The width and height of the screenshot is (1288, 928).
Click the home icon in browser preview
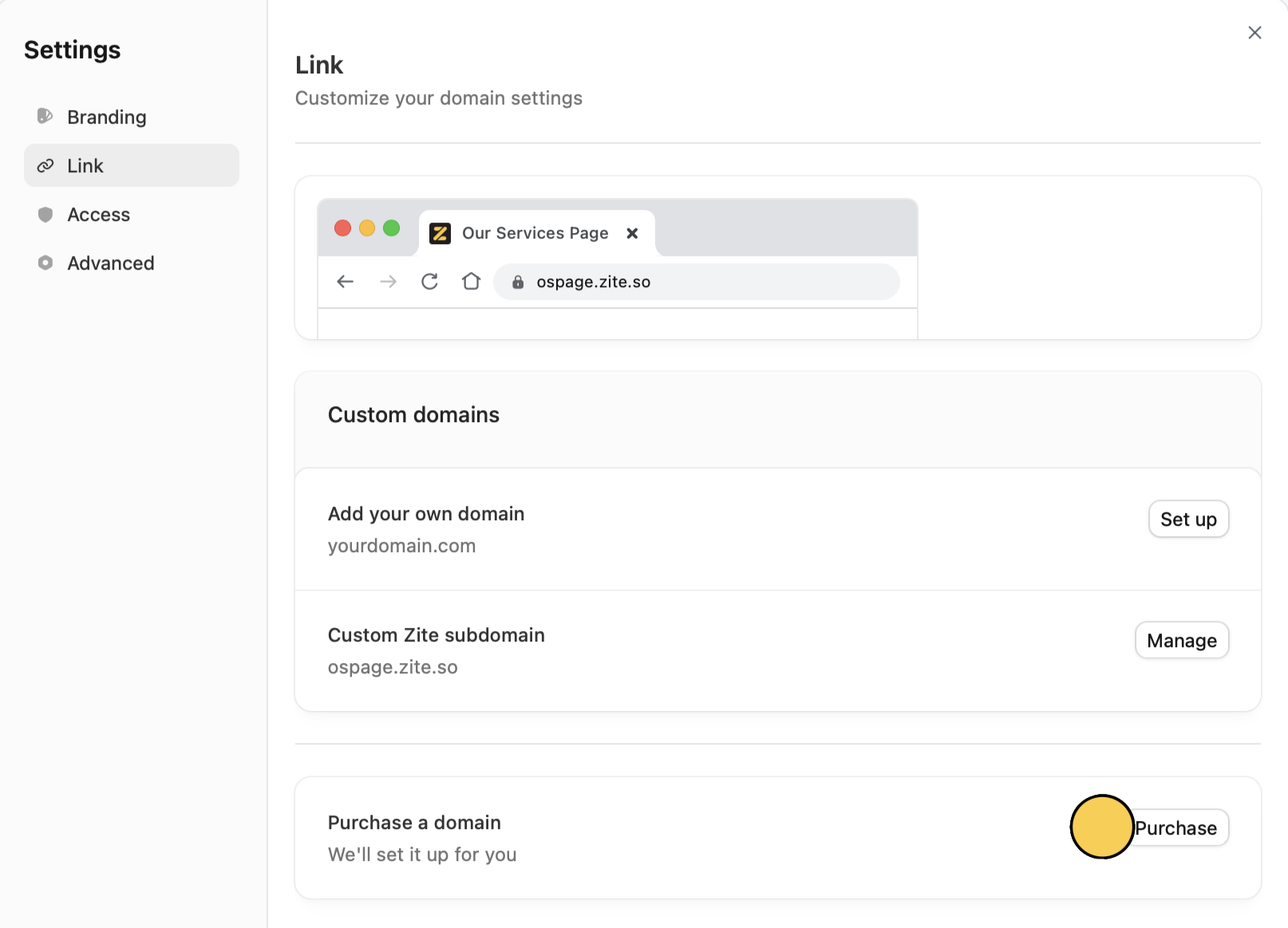pos(472,282)
